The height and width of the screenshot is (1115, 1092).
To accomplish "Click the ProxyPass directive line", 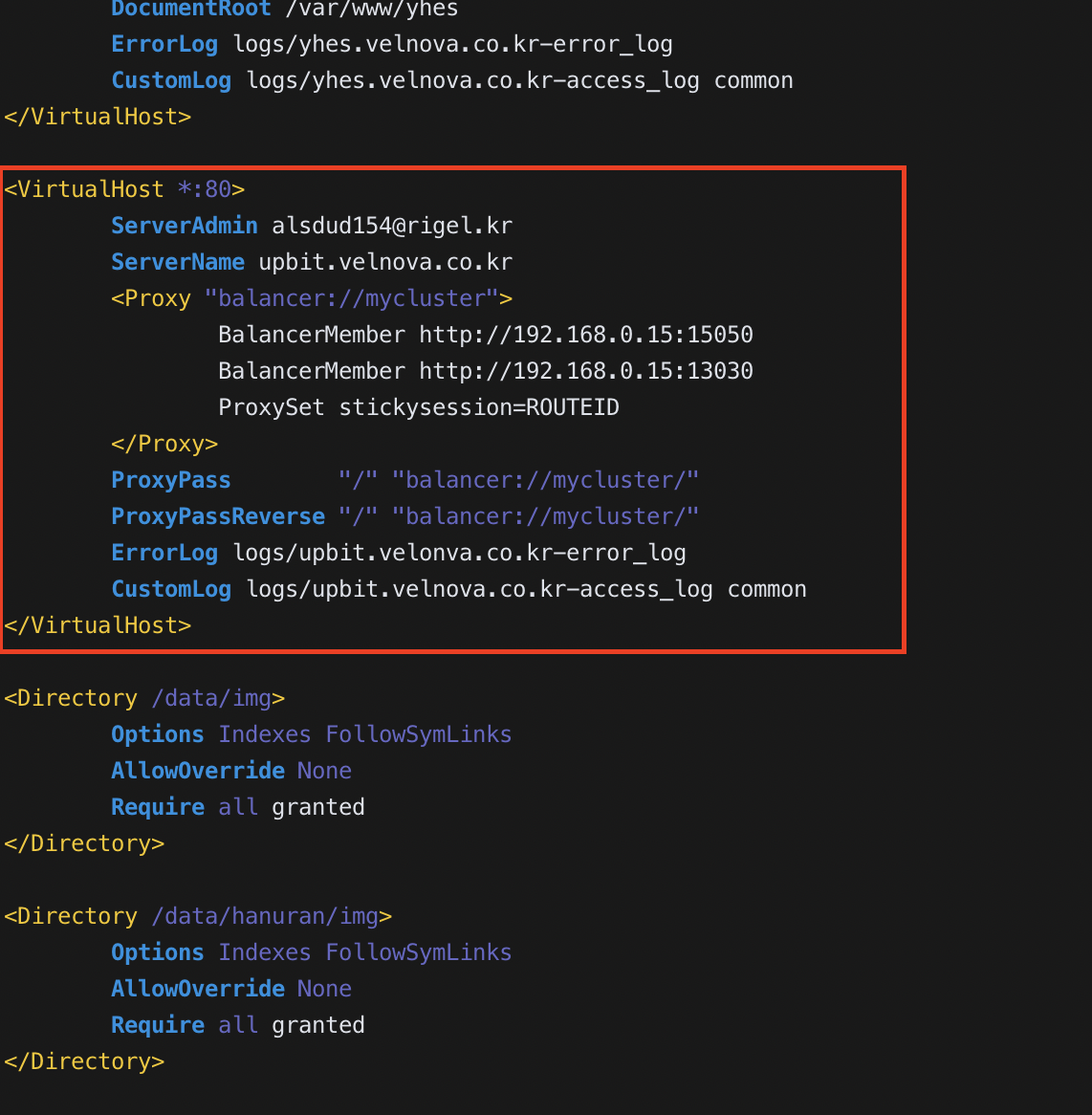I will [405, 480].
